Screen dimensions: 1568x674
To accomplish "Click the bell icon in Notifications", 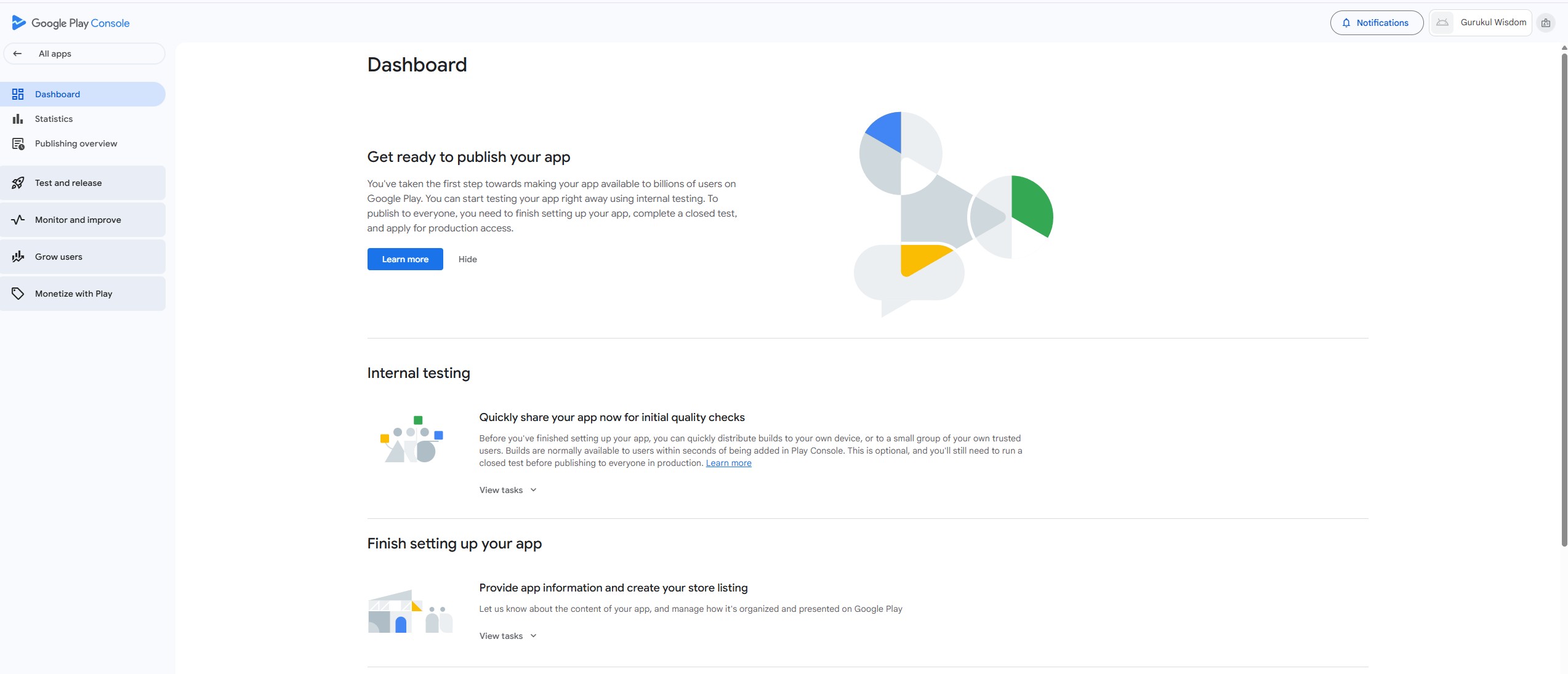I will 1346,23.
